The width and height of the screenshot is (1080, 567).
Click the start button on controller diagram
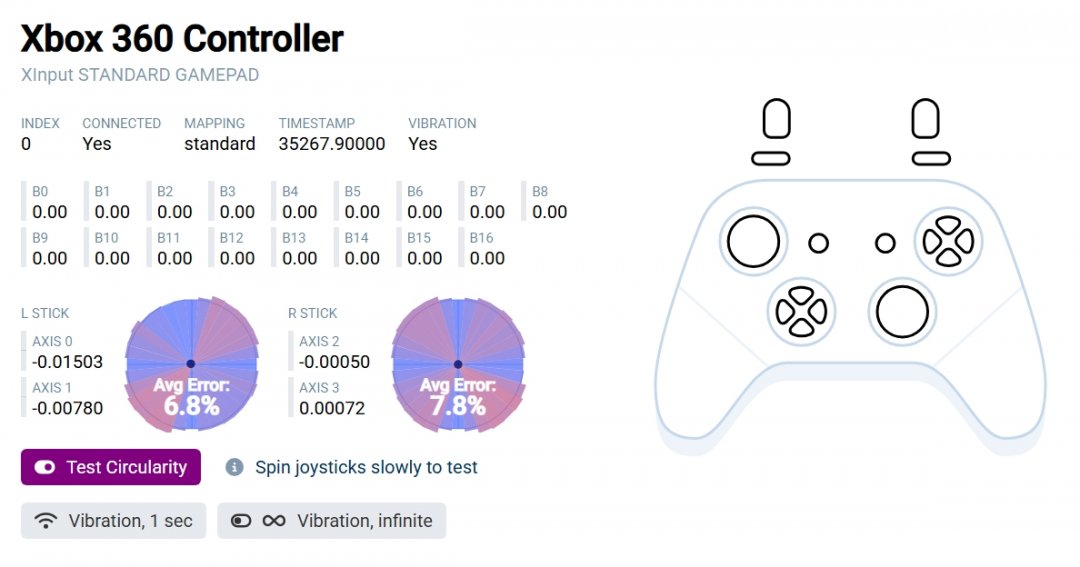pos(885,243)
